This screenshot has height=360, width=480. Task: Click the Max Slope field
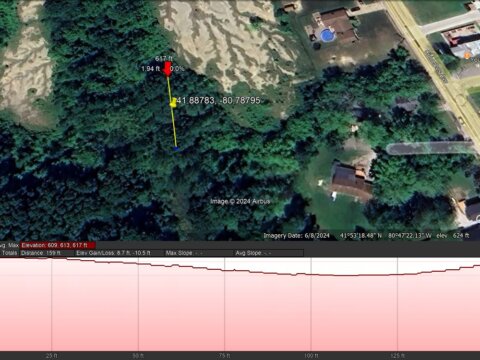click(x=184, y=253)
